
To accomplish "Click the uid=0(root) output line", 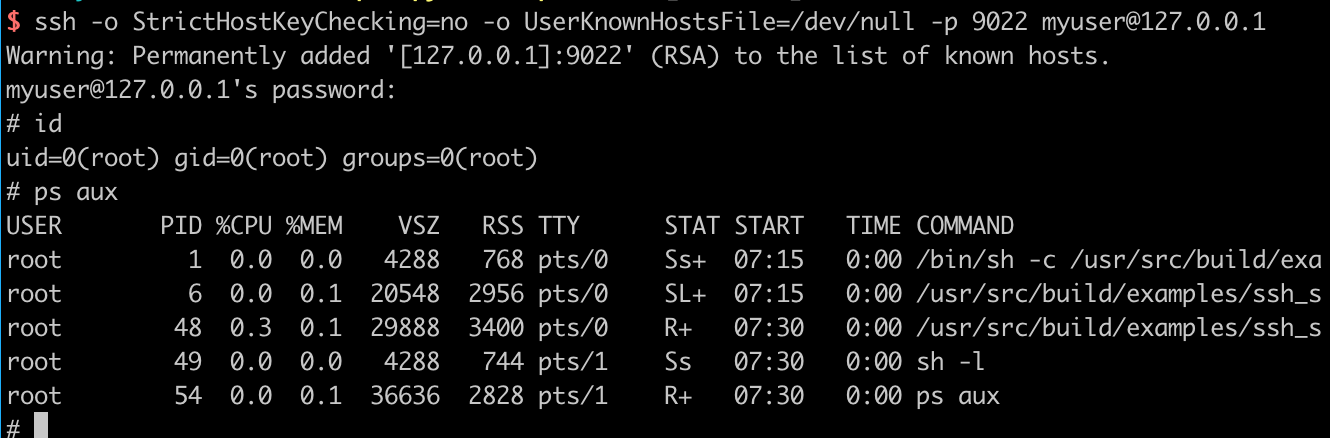I will (272, 158).
